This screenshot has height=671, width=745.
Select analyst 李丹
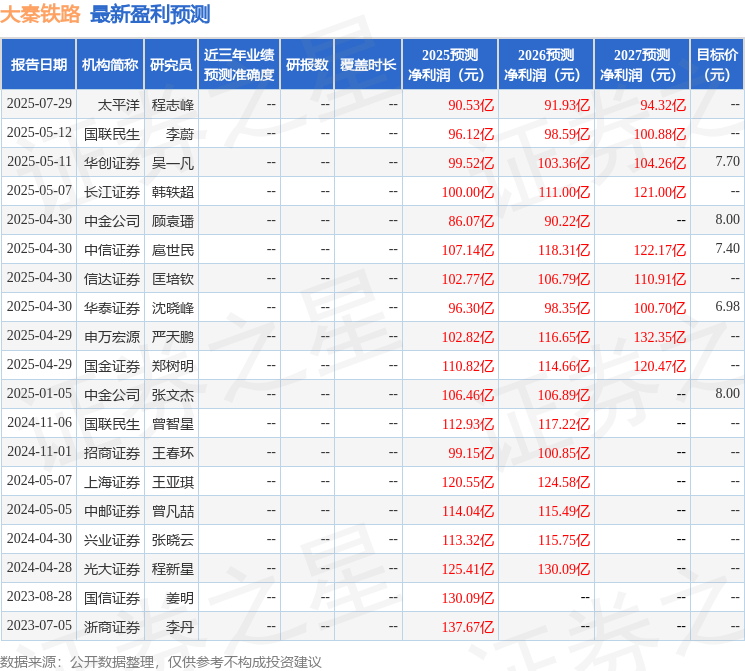(180, 627)
